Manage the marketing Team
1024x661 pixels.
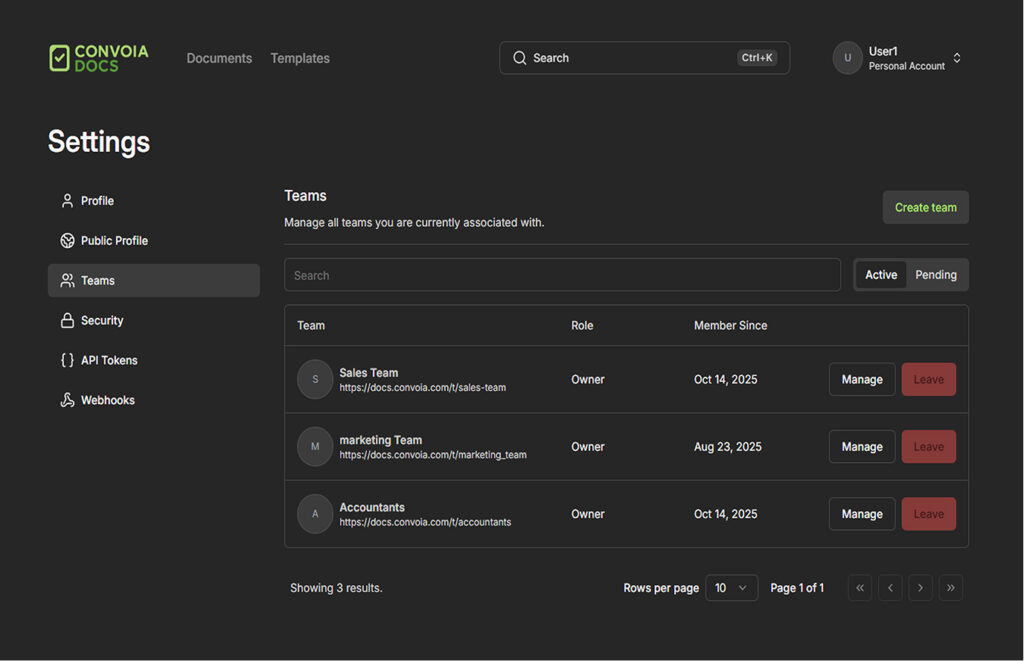pyautogui.click(x=861, y=447)
